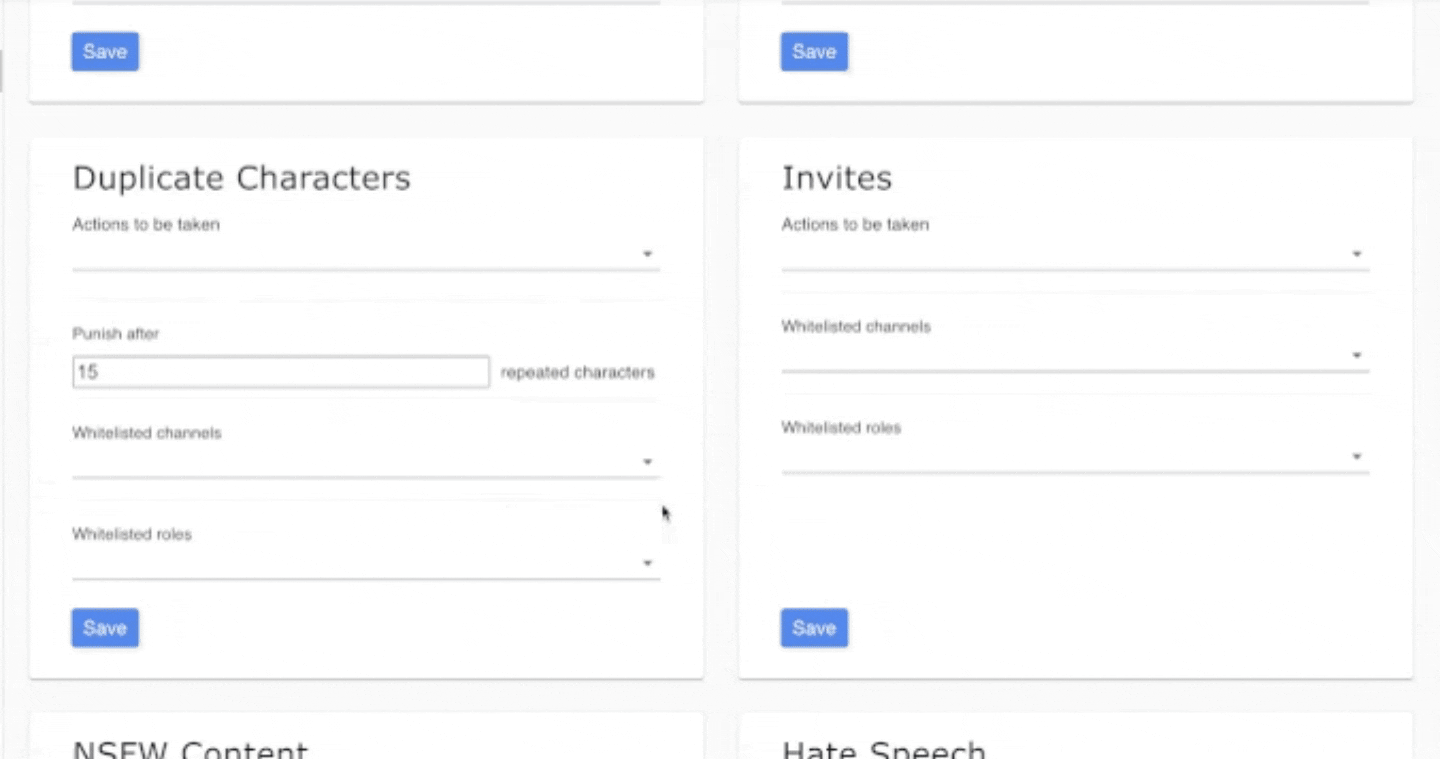Click Whitelisted channels label in Duplicate Characters
This screenshot has height=759, width=1440.
[146, 433]
